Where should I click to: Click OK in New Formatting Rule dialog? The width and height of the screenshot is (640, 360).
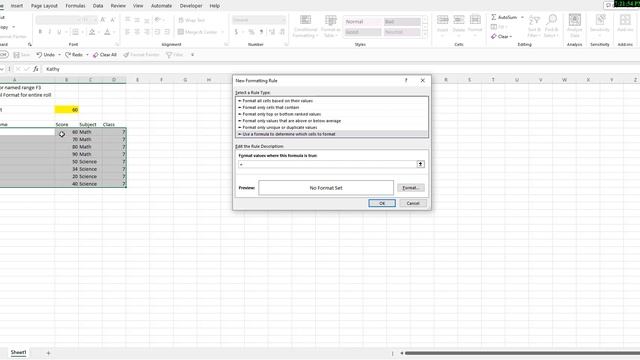382,203
